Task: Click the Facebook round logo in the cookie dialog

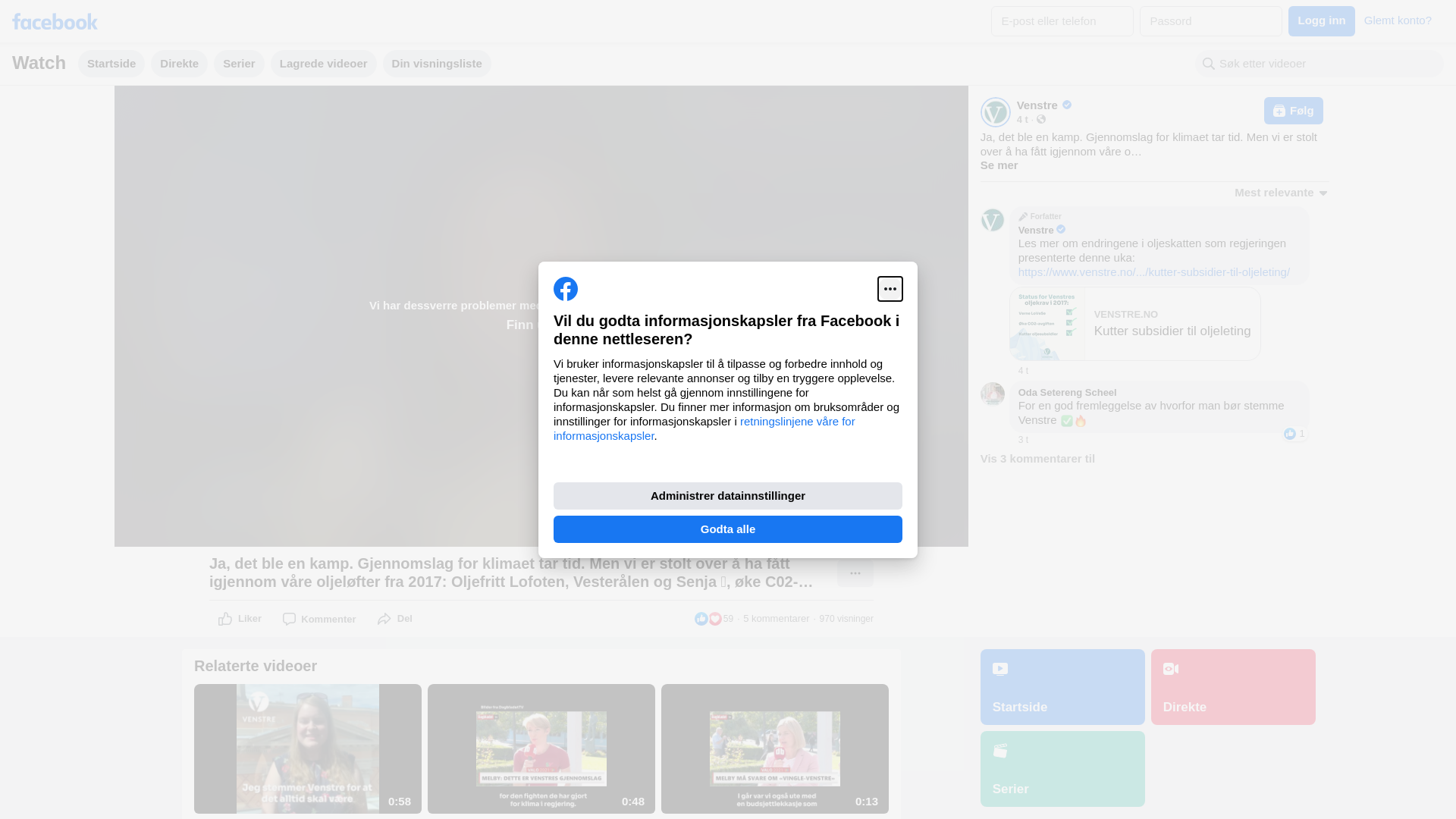Action: pyautogui.click(x=565, y=289)
